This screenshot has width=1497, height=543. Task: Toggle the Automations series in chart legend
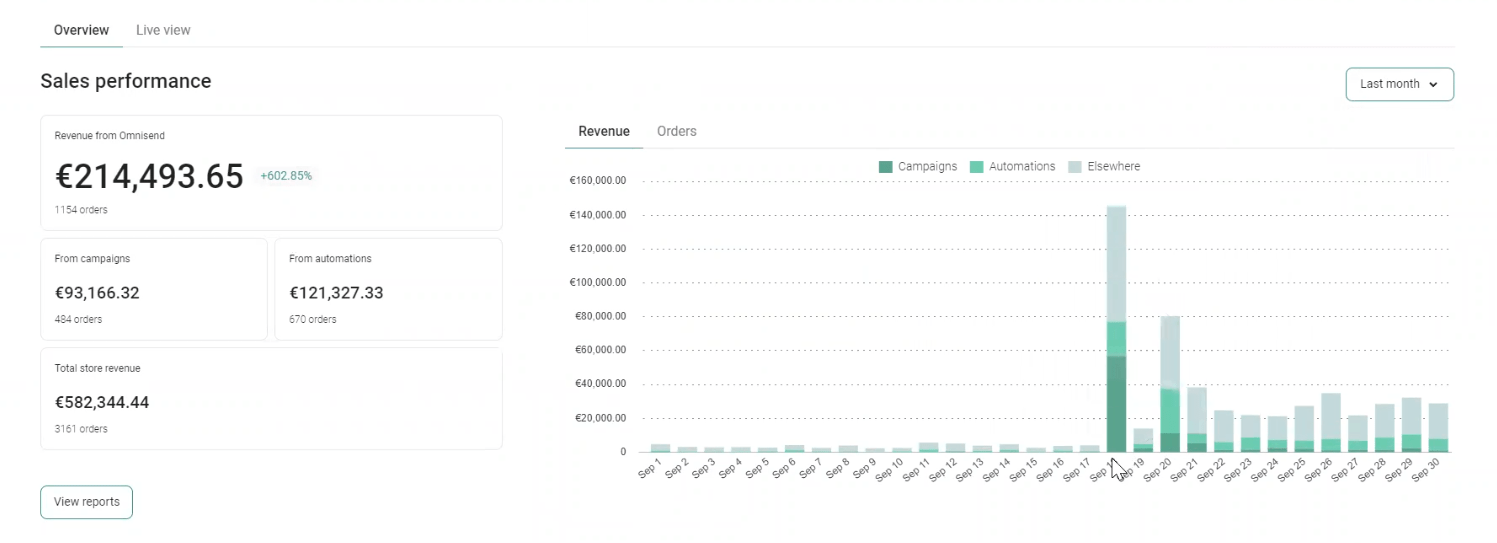(1012, 167)
